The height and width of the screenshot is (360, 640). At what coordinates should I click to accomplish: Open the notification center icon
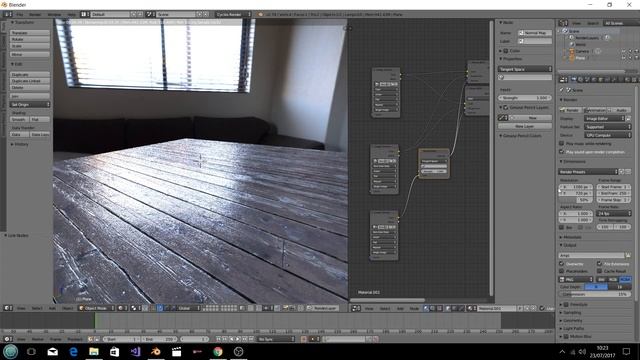[626, 351]
